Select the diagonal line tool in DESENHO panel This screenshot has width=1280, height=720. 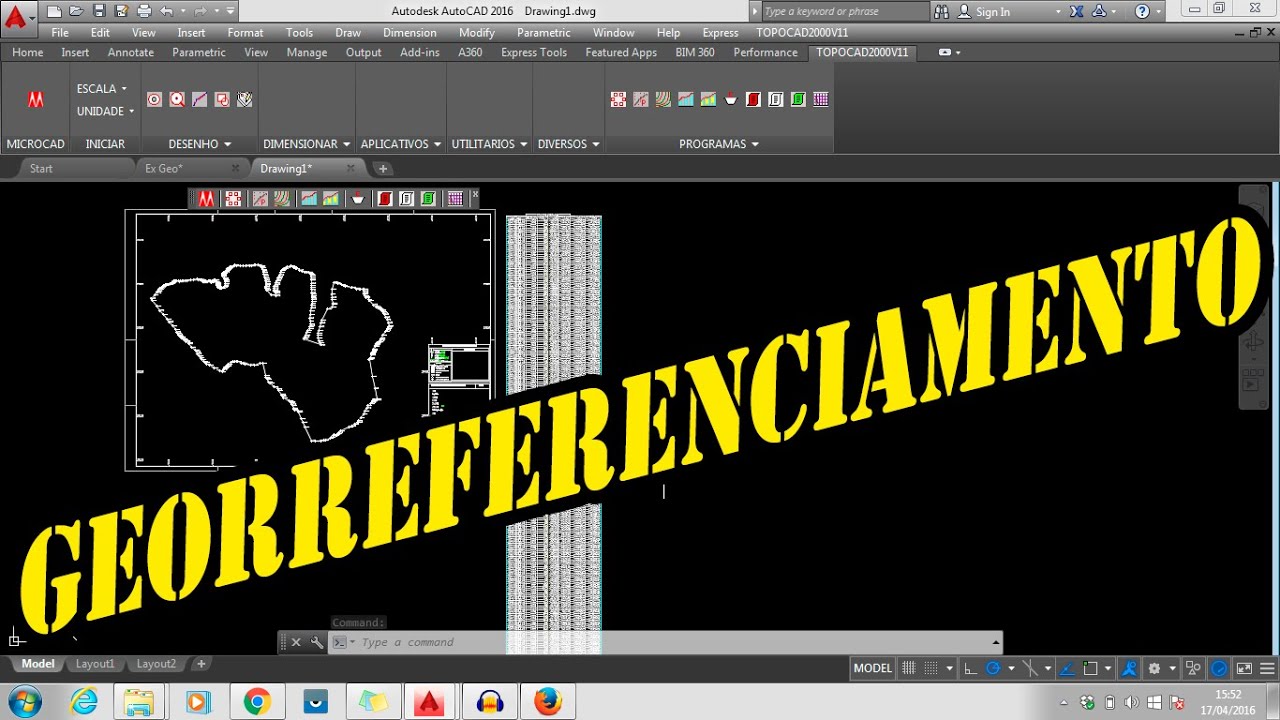[x=199, y=99]
